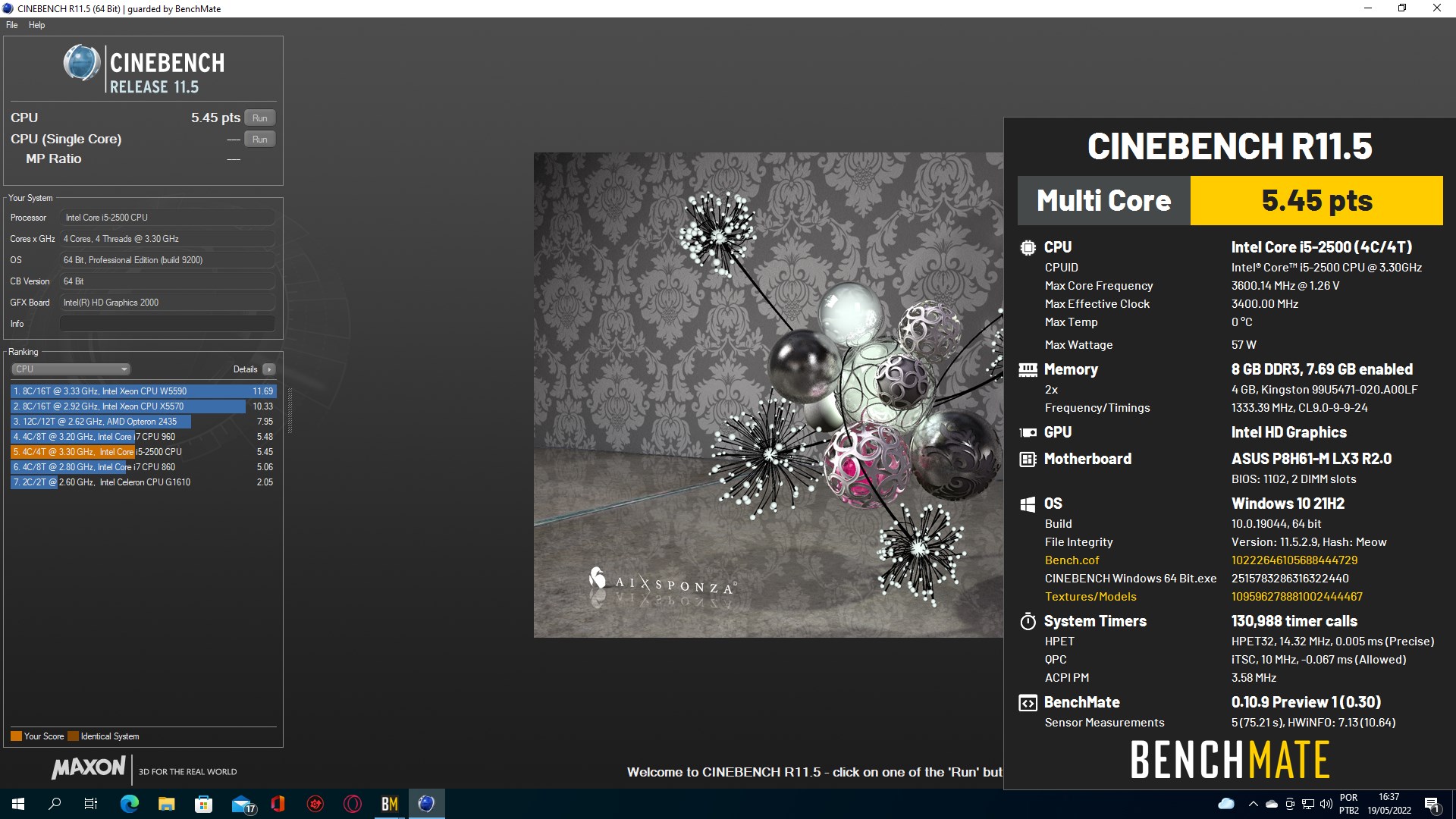Open taskbar Search
The width and height of the screenshot is (1456, 819).
[x=55, y=804]
